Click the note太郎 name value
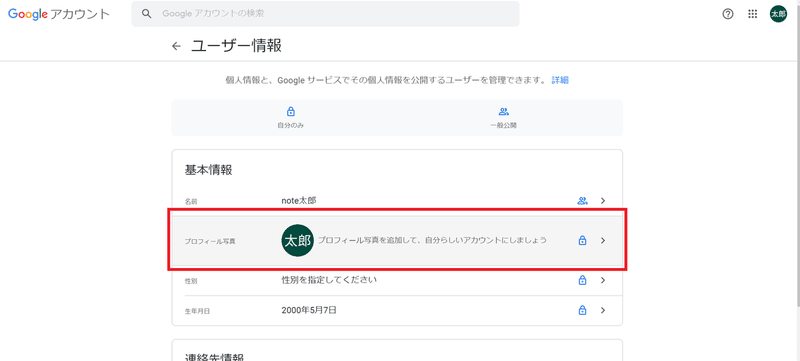Image resolution: width=800 pixels, height=361 pixels. pos(299,200)
